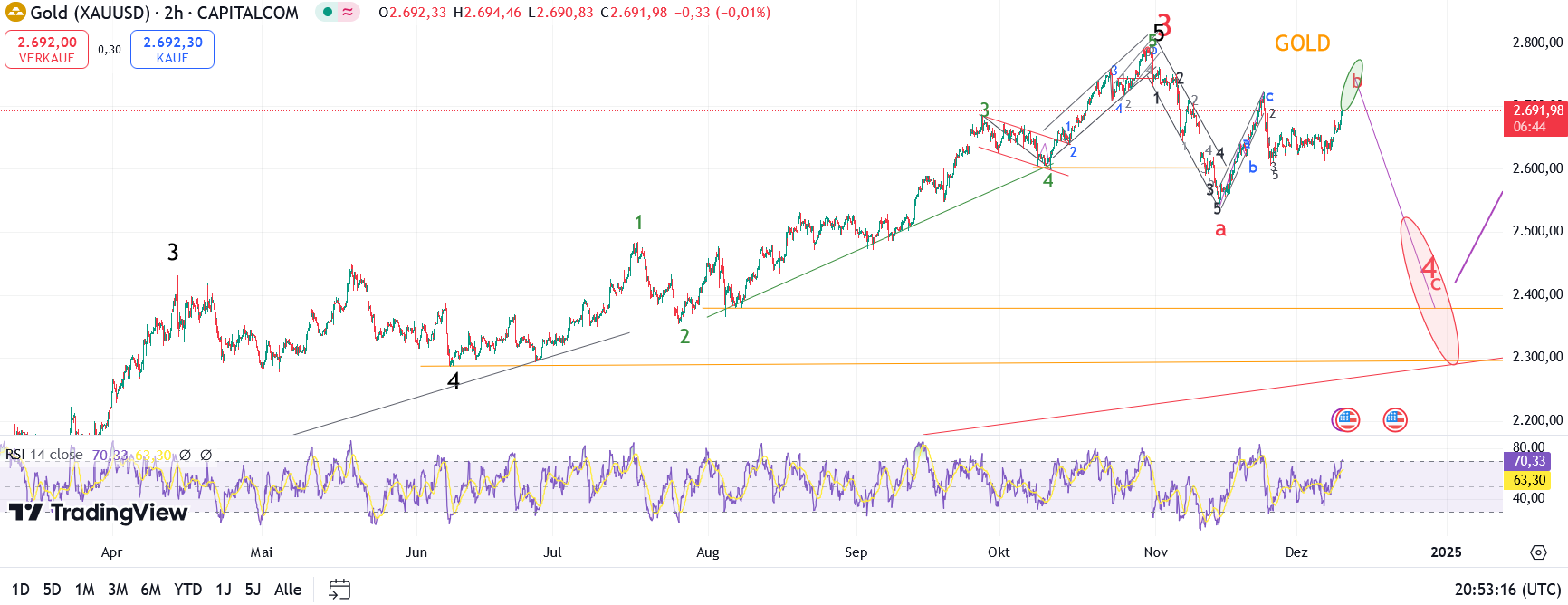Click the pink approximate-data indicator icon
This screenshot has height=605, width=1568.
349,13
